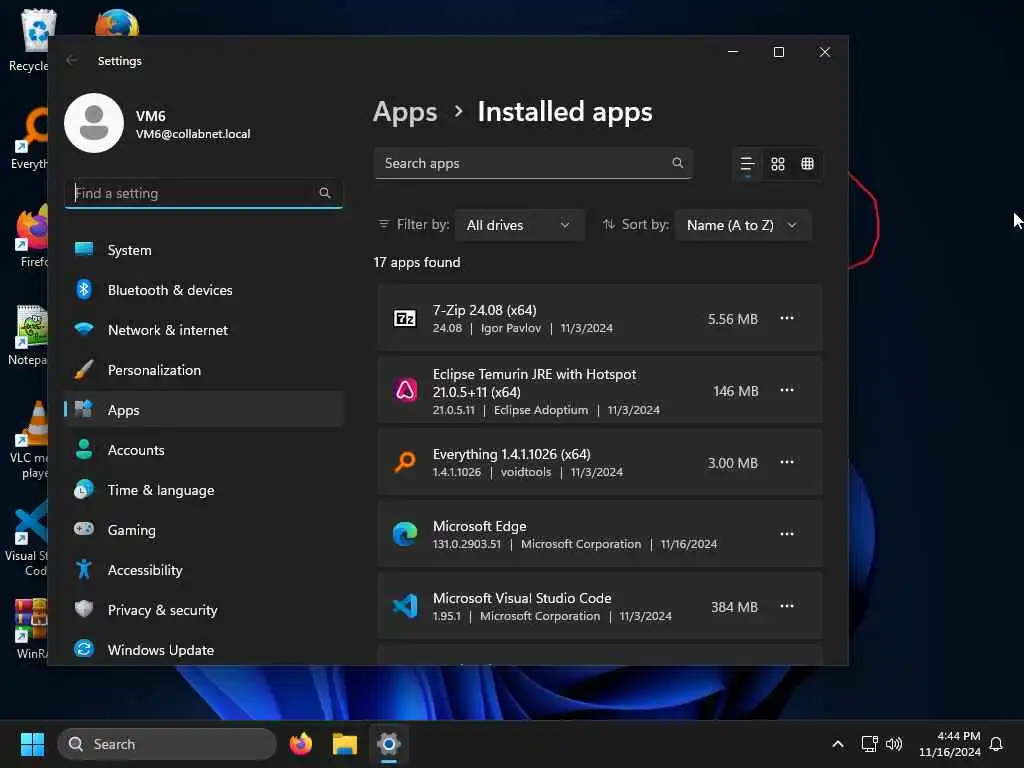This screenshot has height=768, width=1024.
Task: Open Bluetooth & devices settings
Action: click(x=204, y=290)
